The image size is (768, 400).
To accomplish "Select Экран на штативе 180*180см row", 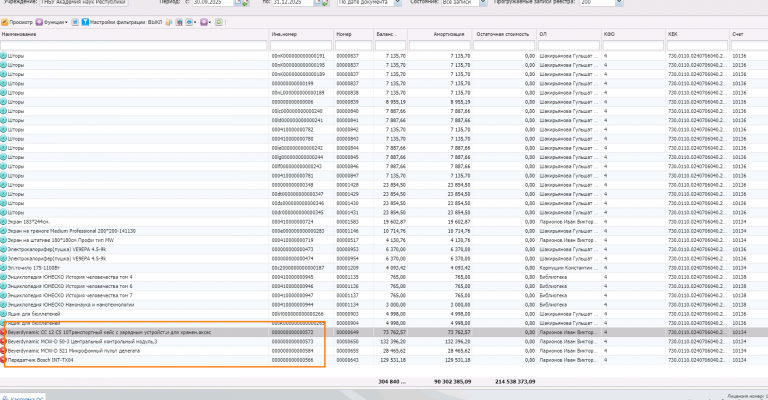I will (x=384, y=240).
